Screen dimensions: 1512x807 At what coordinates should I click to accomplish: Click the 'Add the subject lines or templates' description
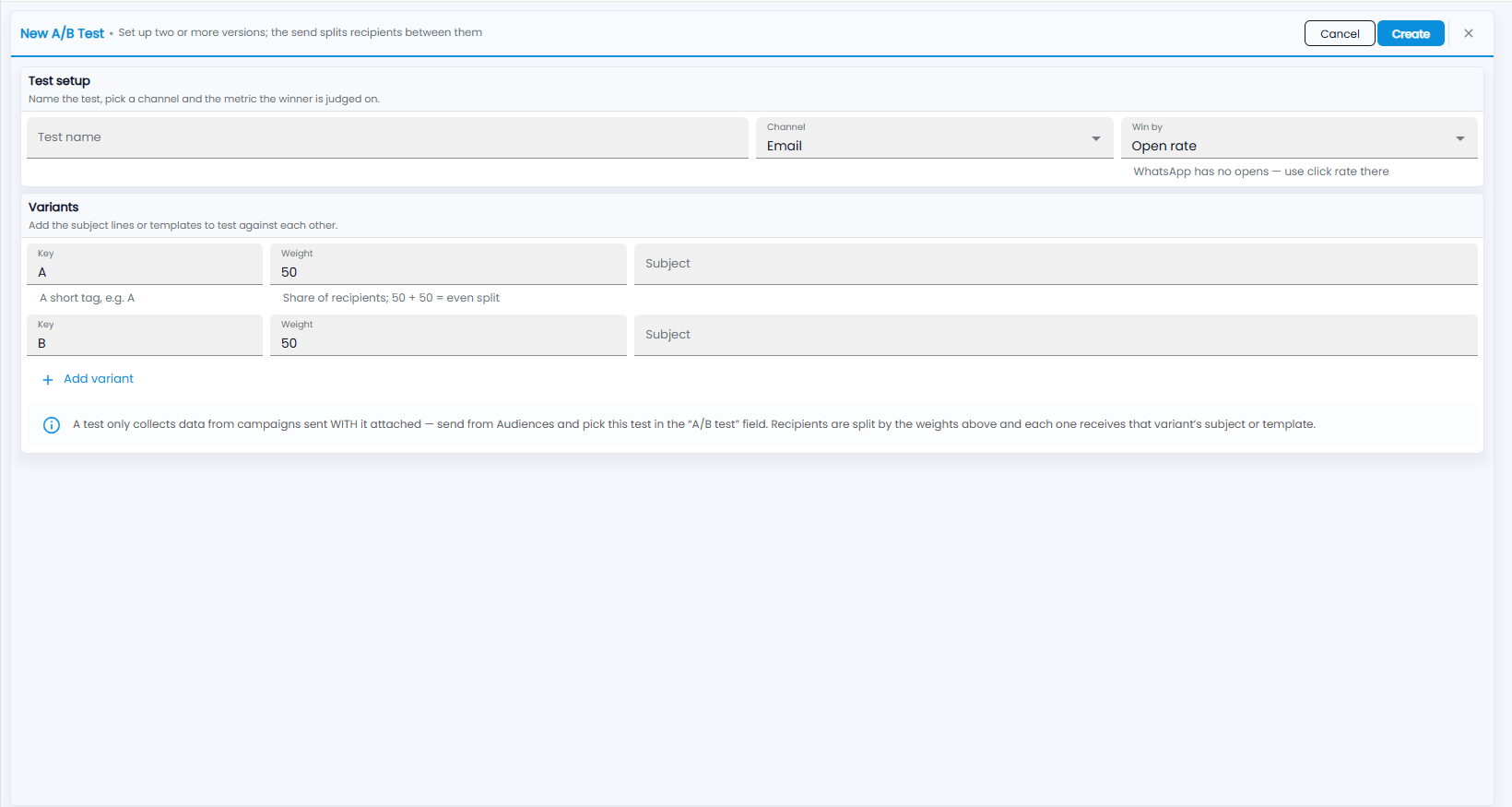[183, 225]
